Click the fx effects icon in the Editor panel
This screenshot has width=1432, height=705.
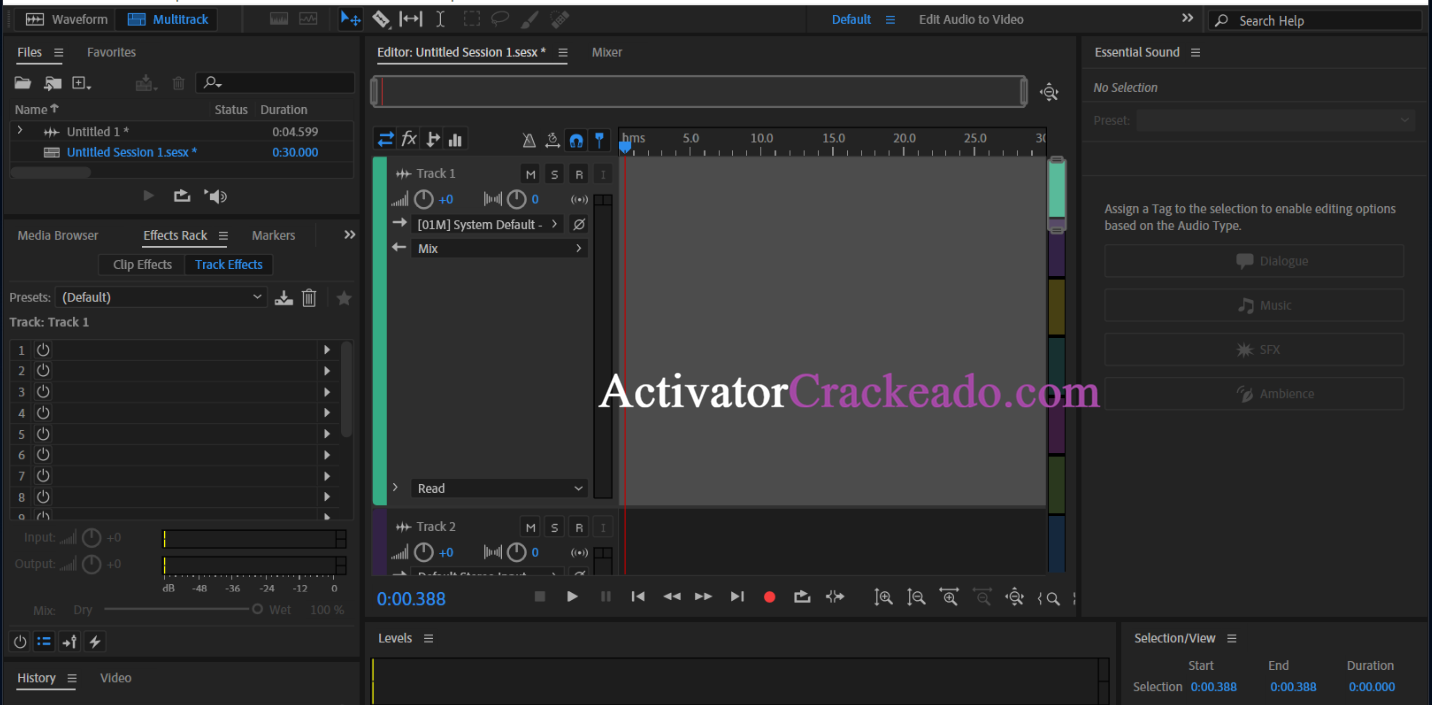click(x=409, y=139)
